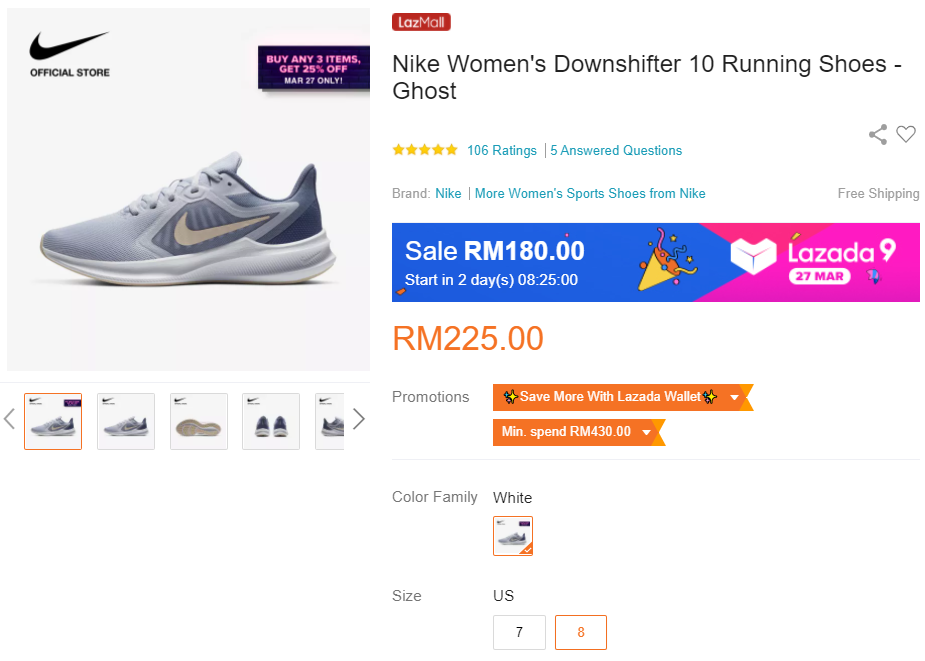Add product to wishlist heart icon
Image resolution: width=925 pixels, height=661 pixels.
coord(906,134)
